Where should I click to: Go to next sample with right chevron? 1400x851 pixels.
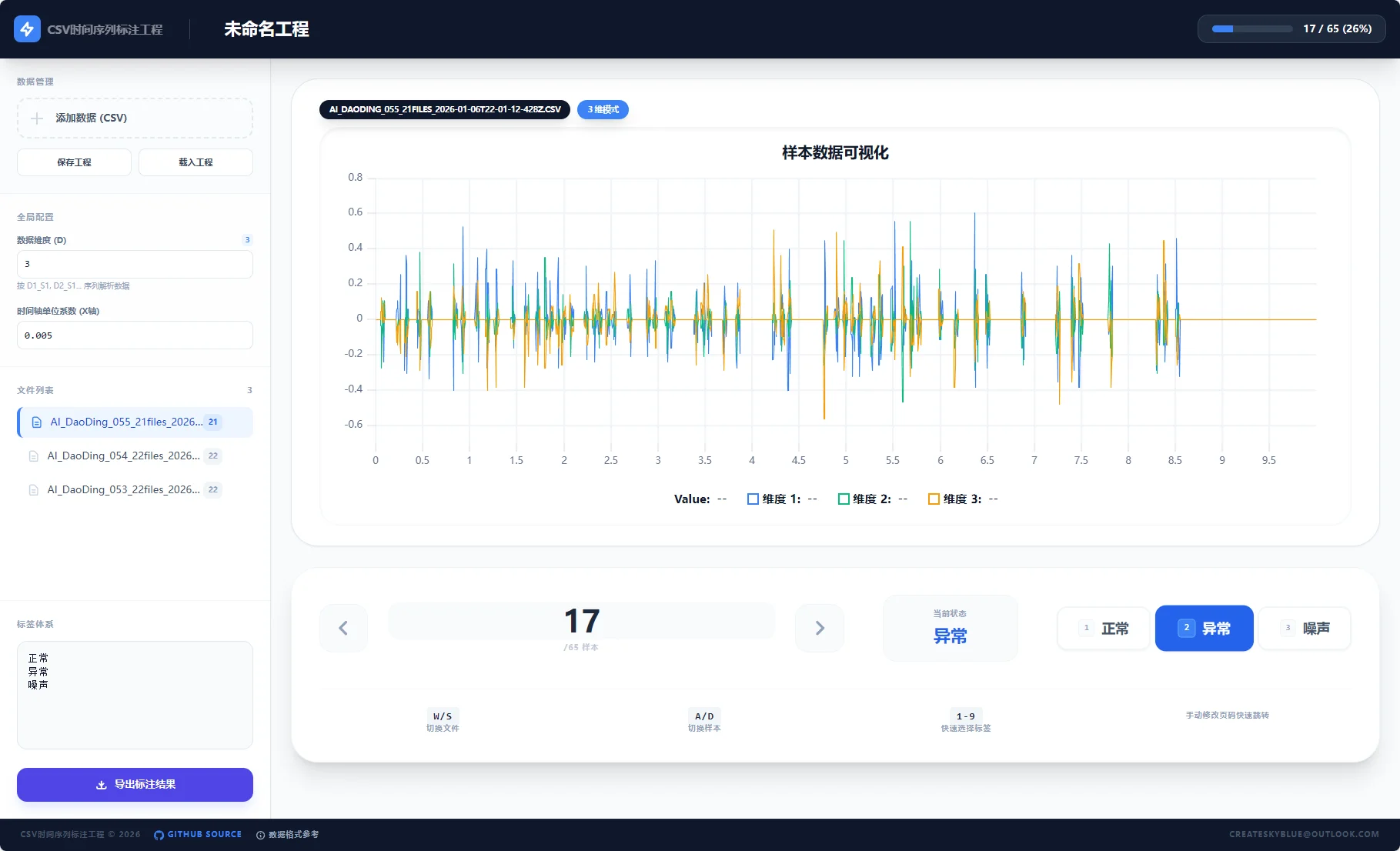(x=820, y=629)
